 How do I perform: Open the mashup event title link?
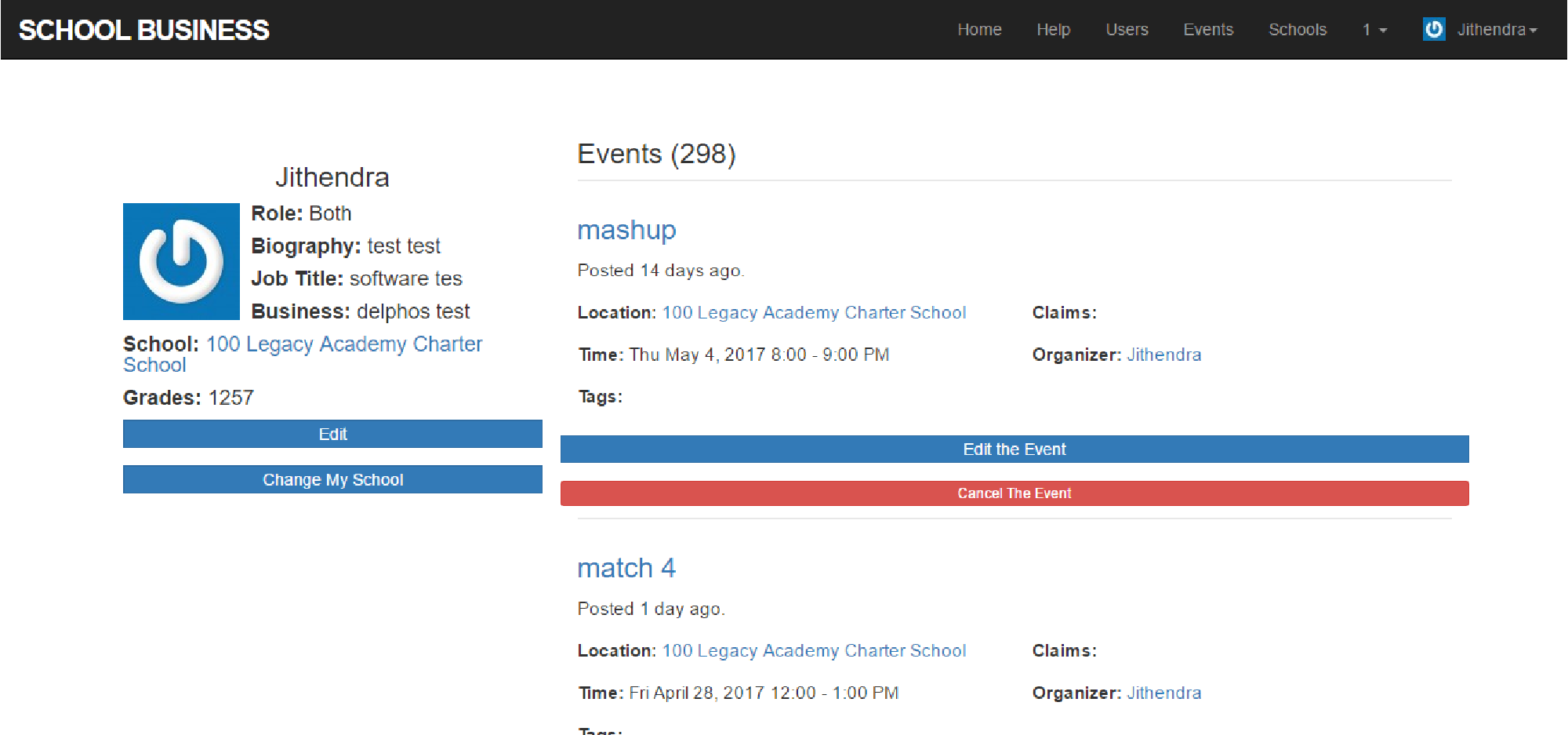626,230
